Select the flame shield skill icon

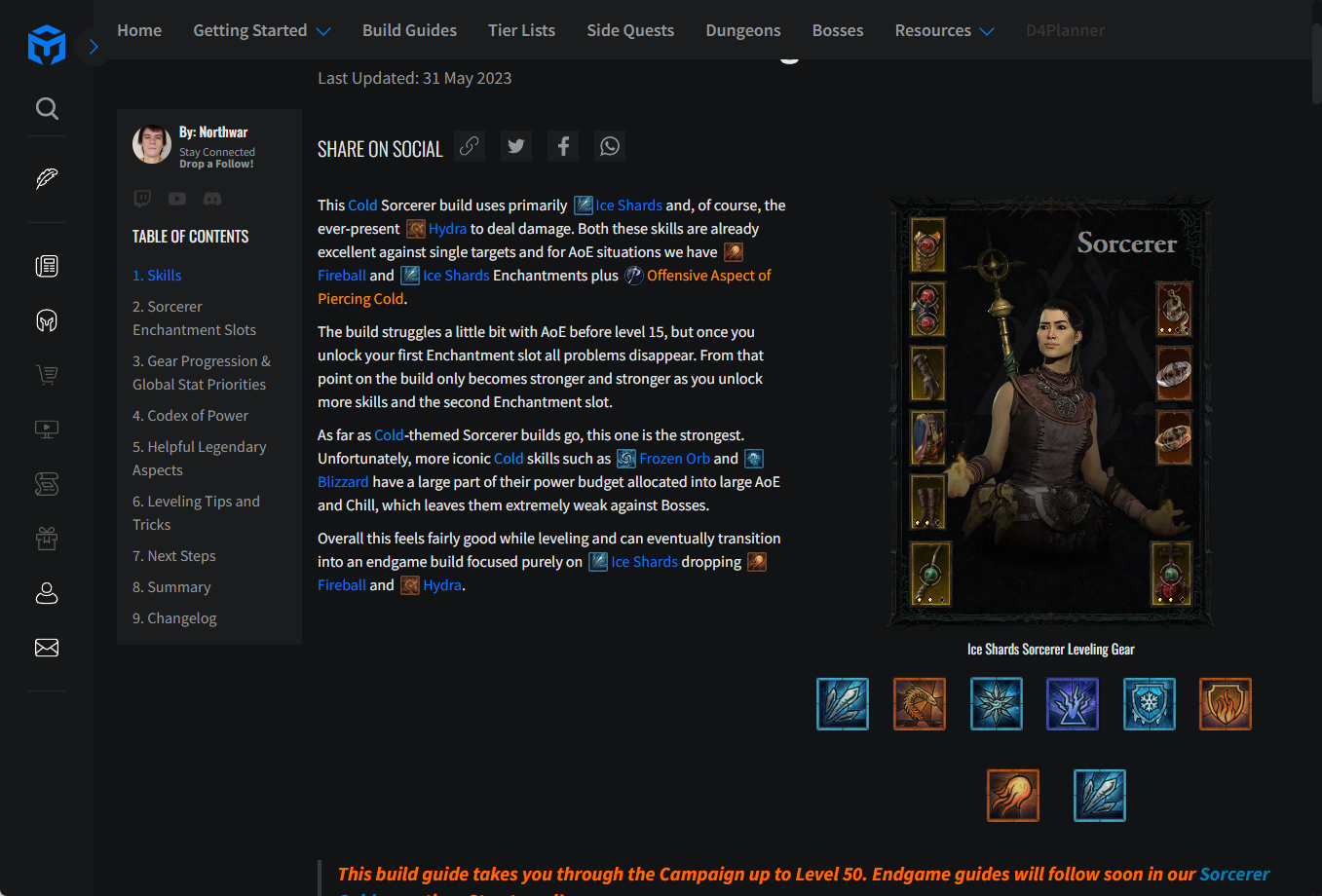pos(1226,704)
